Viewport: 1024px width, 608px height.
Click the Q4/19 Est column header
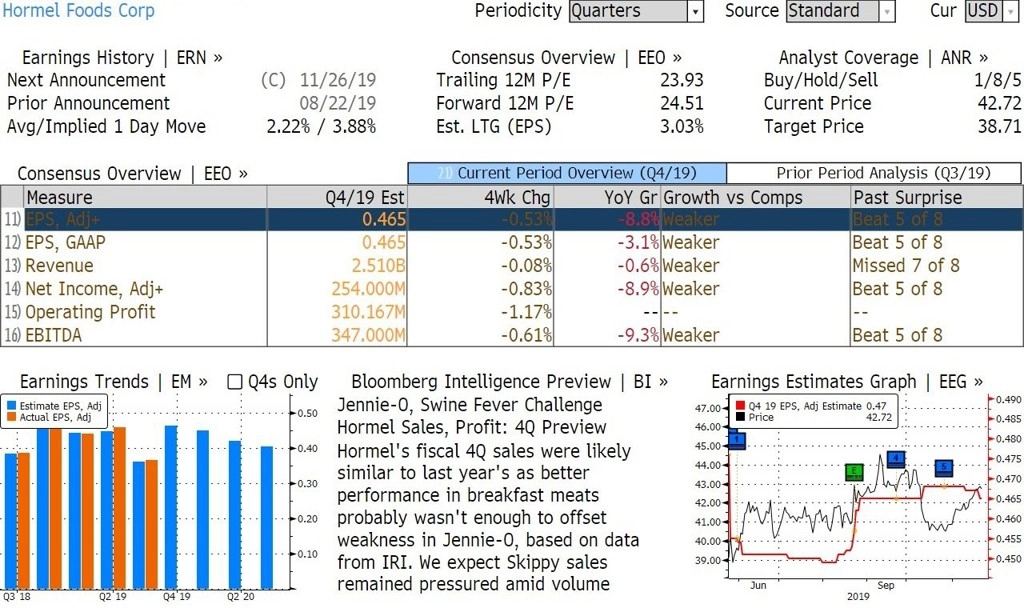[337, 197]
